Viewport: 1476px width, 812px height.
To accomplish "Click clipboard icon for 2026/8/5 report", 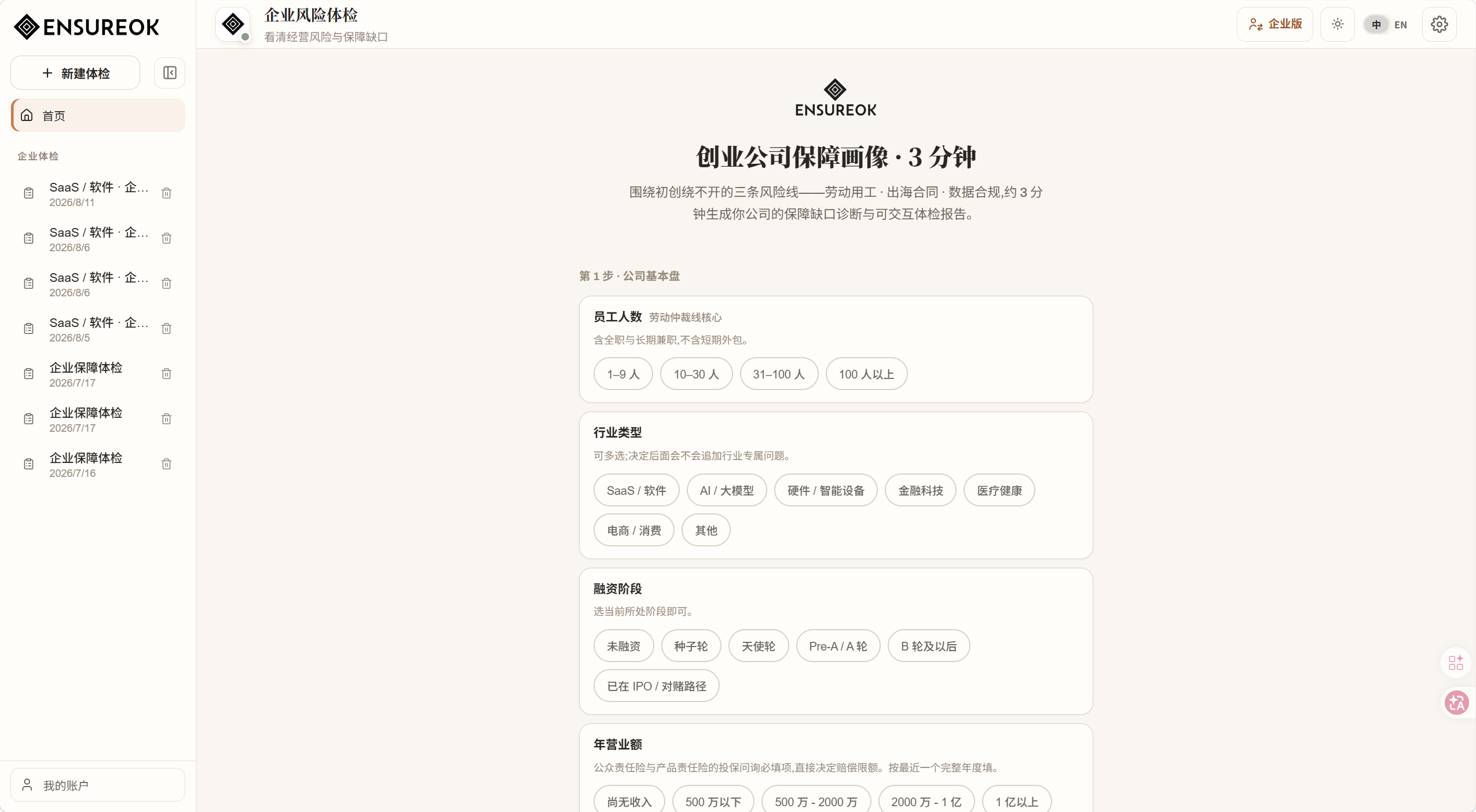I will pos(28,329).
